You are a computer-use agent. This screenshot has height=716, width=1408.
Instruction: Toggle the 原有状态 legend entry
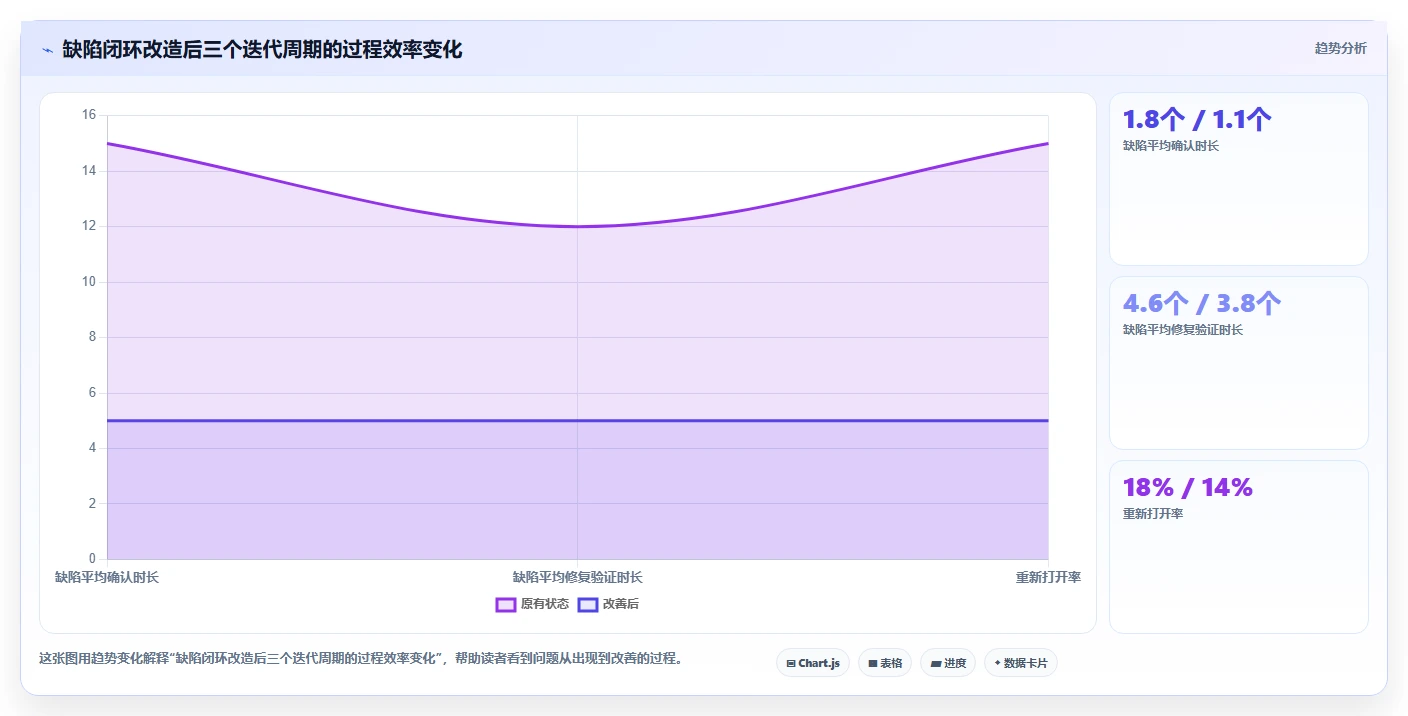tap(532, 604)
